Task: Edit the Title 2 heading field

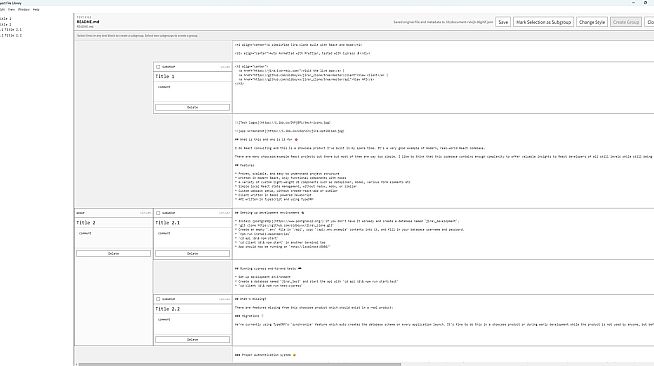Action: click(113, 223)
